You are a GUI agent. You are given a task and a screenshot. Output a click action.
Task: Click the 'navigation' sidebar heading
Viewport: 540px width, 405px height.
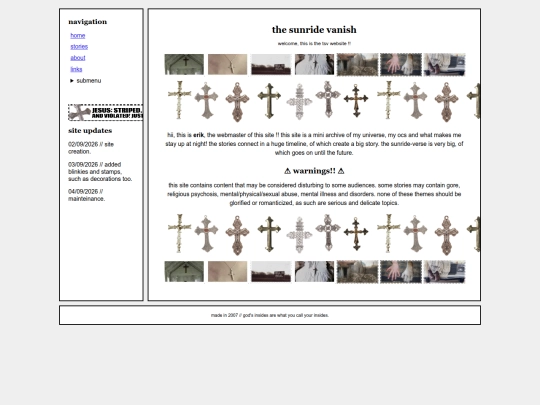tap(87, 22)
